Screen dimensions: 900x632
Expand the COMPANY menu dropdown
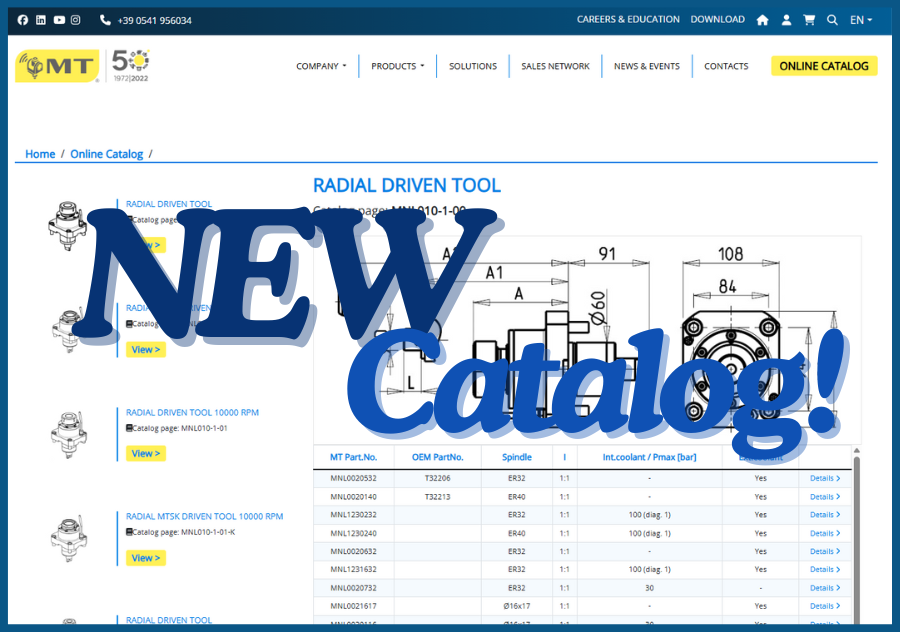coord(321,66)
